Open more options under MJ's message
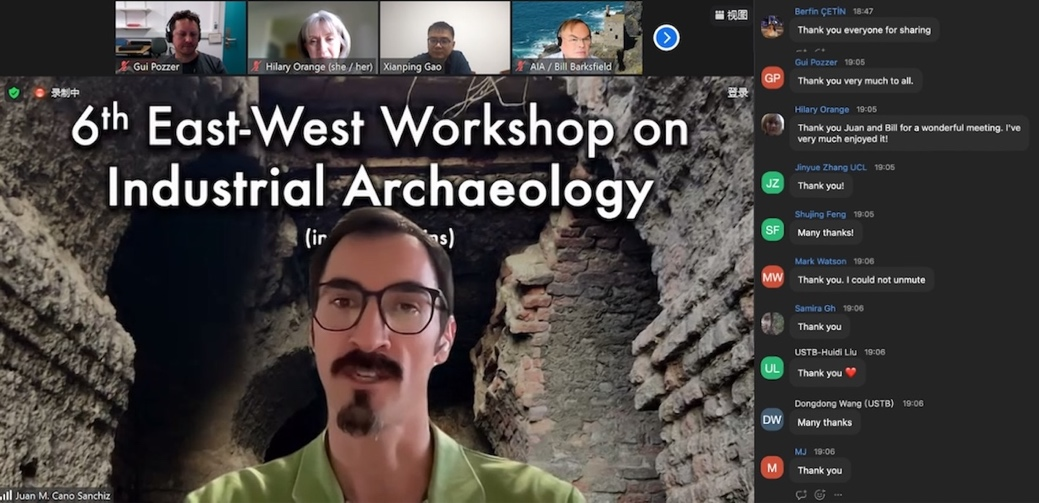This screenshot has width=1039, height=503. pos(838,494)
